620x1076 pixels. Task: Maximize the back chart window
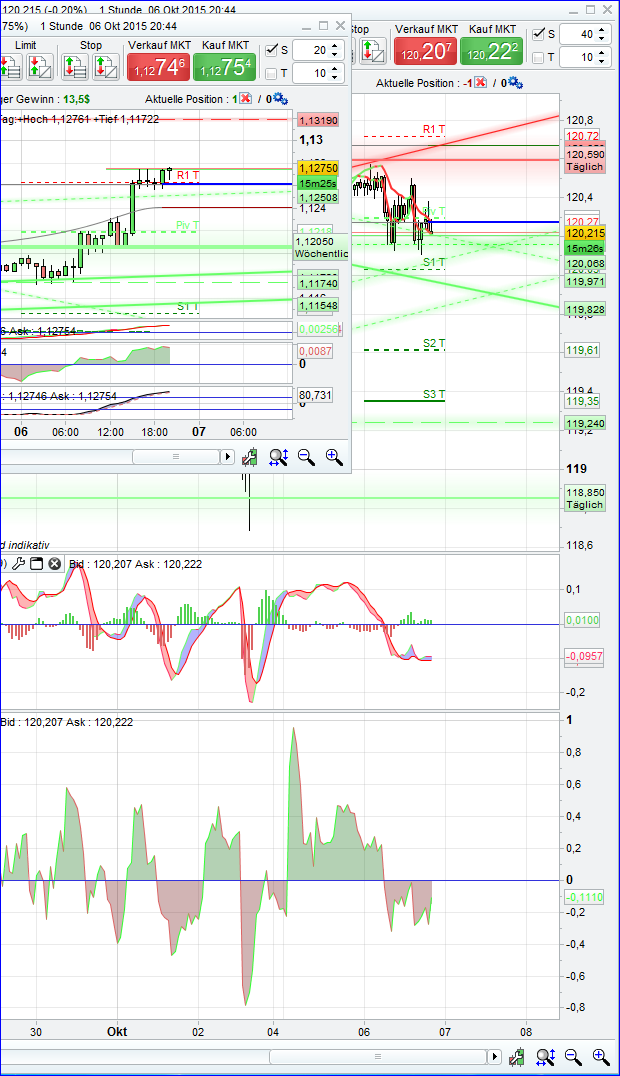coord(590,10)
